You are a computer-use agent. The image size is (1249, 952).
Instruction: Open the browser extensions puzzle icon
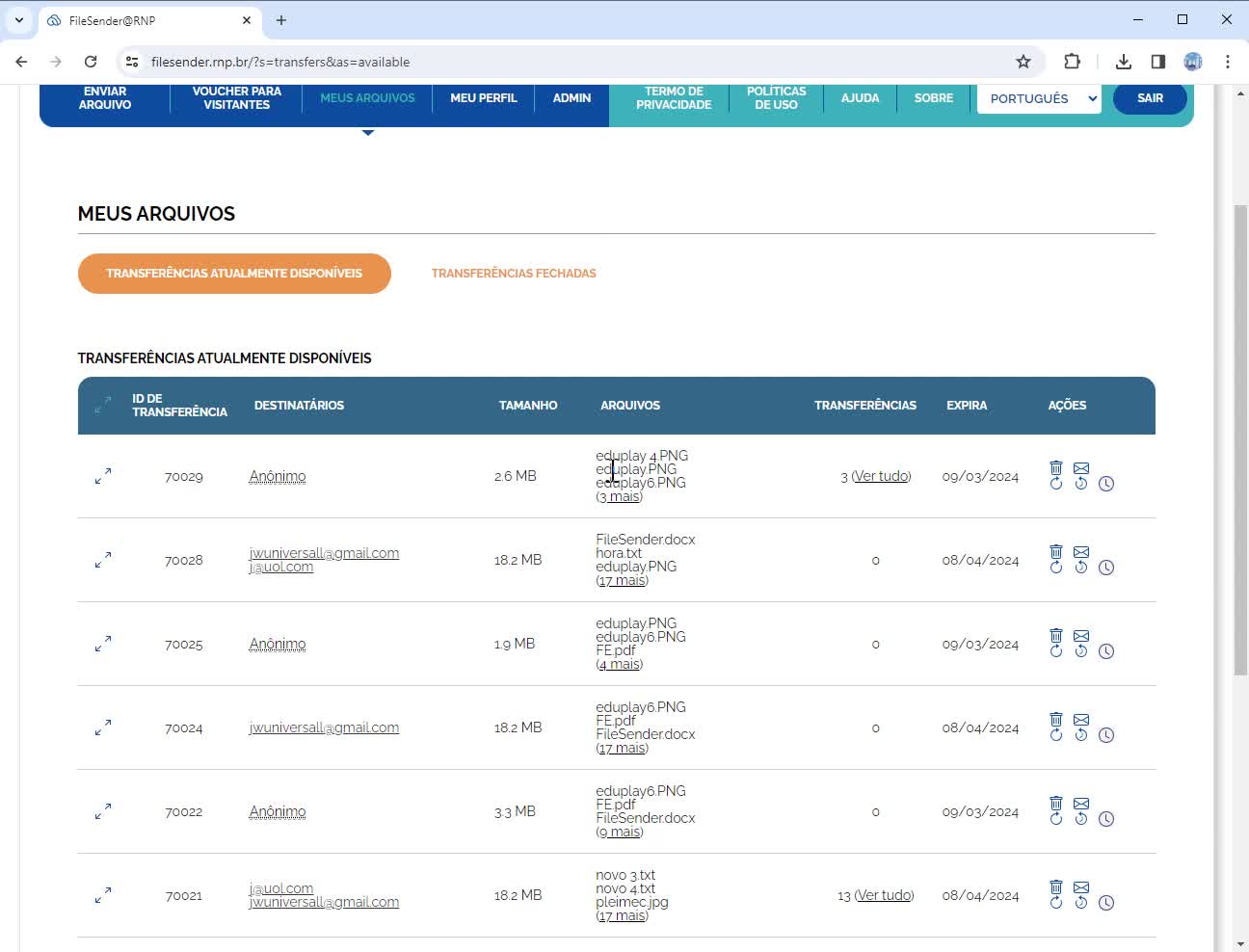(1072, 62)
